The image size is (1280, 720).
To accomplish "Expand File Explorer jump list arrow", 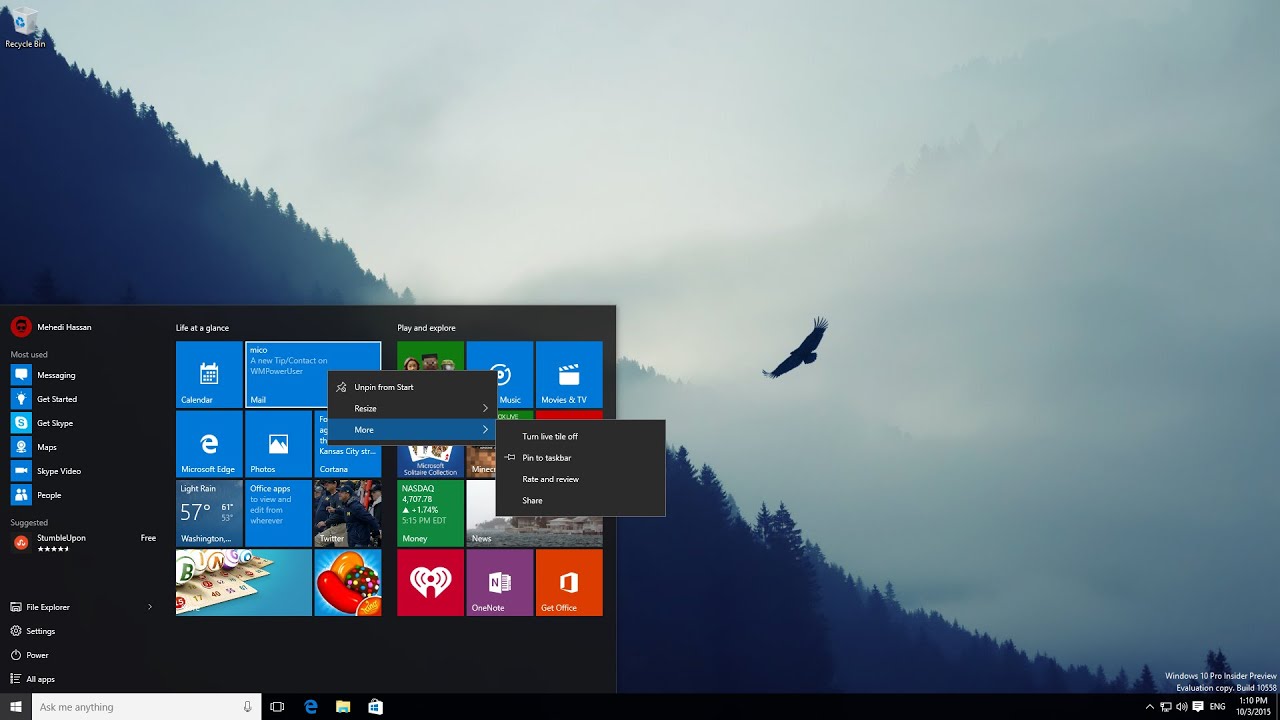I will click(x=150, y=607).
